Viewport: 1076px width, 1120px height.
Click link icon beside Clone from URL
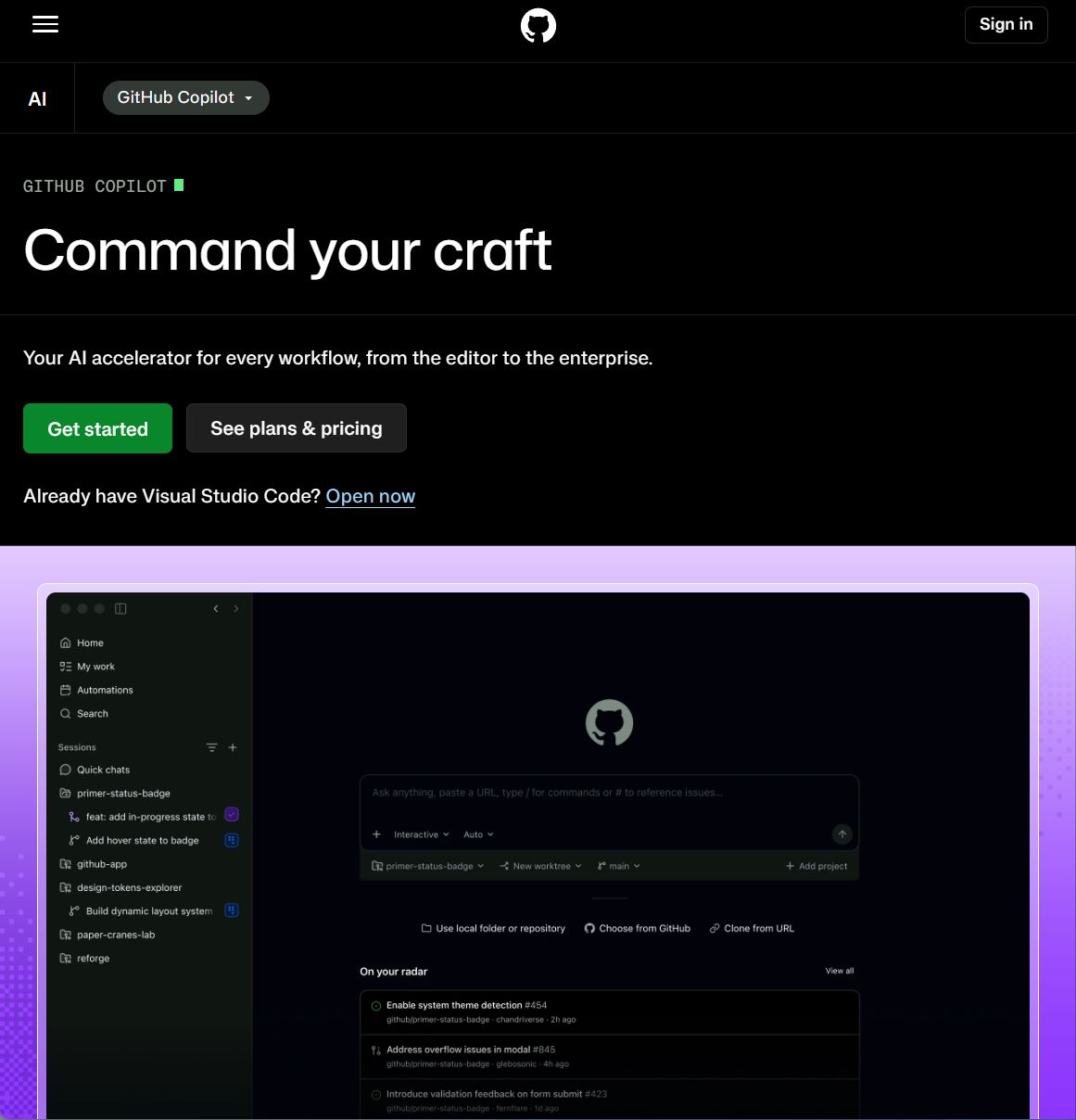coord(715,928)
